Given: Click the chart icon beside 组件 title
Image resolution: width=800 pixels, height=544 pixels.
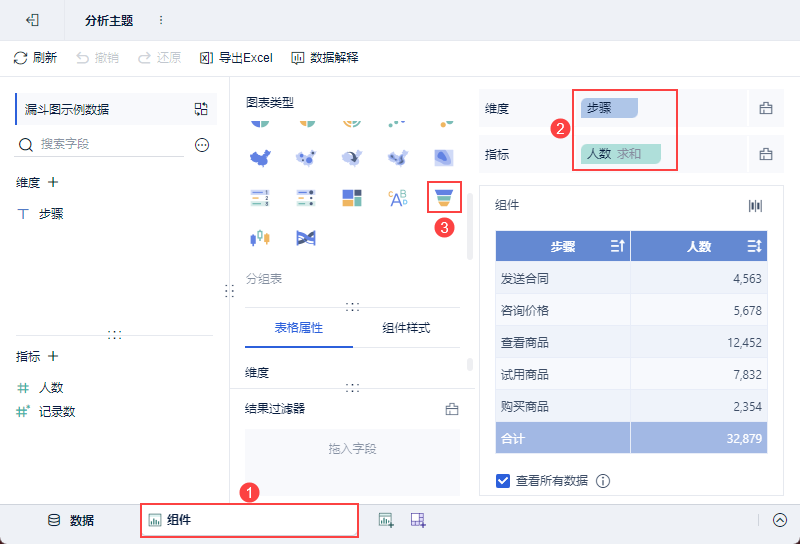Looking at the screenshot, I should 755,206.
